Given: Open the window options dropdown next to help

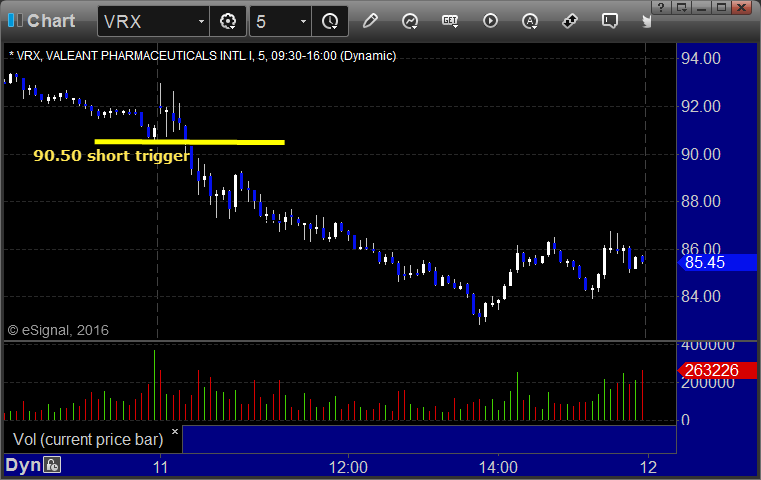Looking at the screenshot, I should 681,7.
